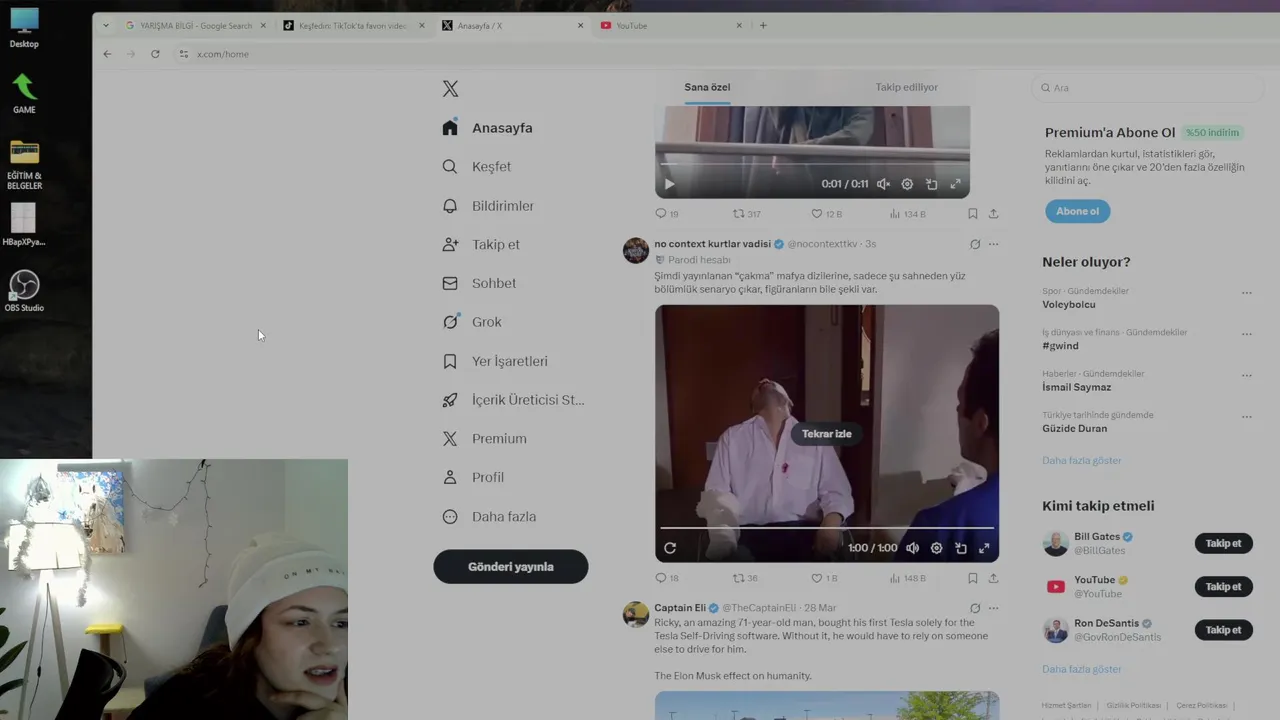Expand Daha fazla menu in the sidebar

coord(489,517)
